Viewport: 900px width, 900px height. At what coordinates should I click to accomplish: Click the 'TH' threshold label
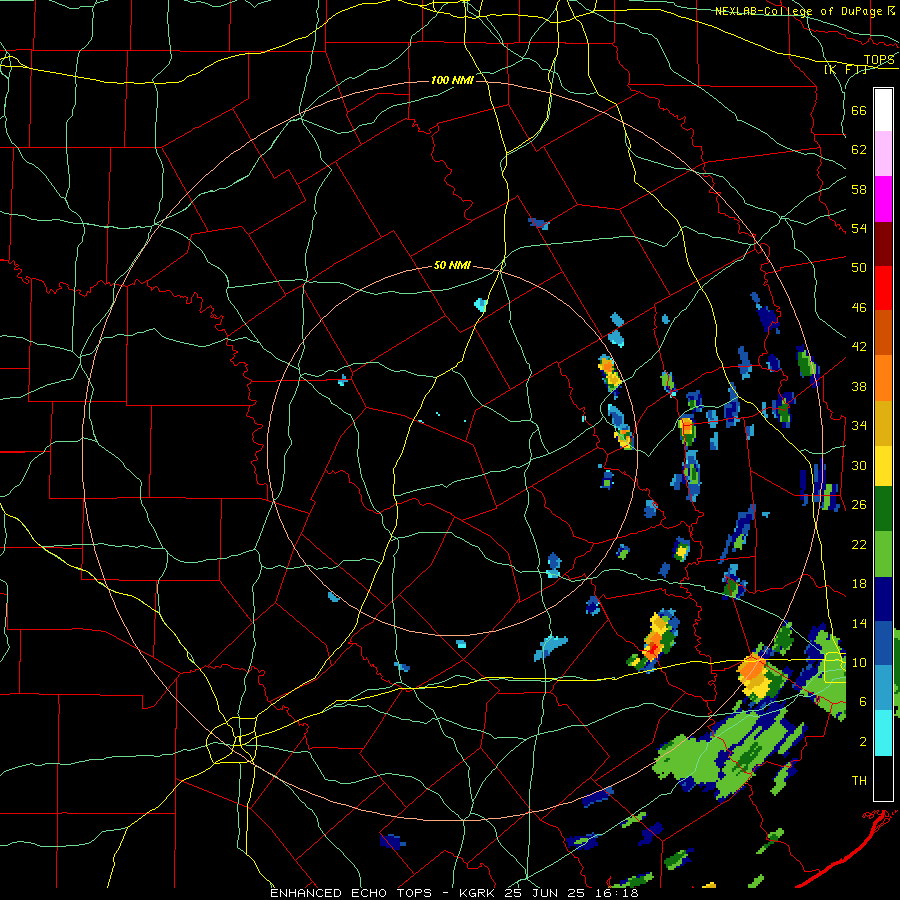[859, 781]
